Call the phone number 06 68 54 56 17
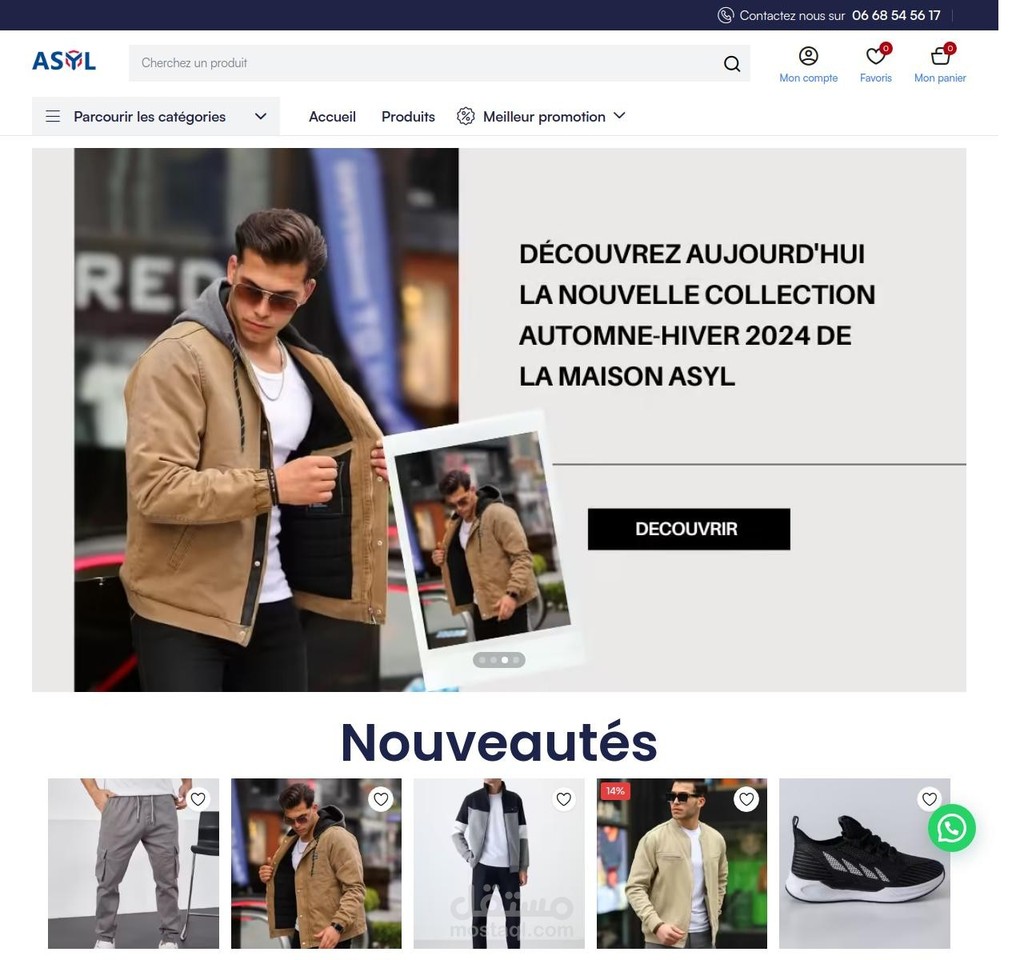 pos(896,15)
